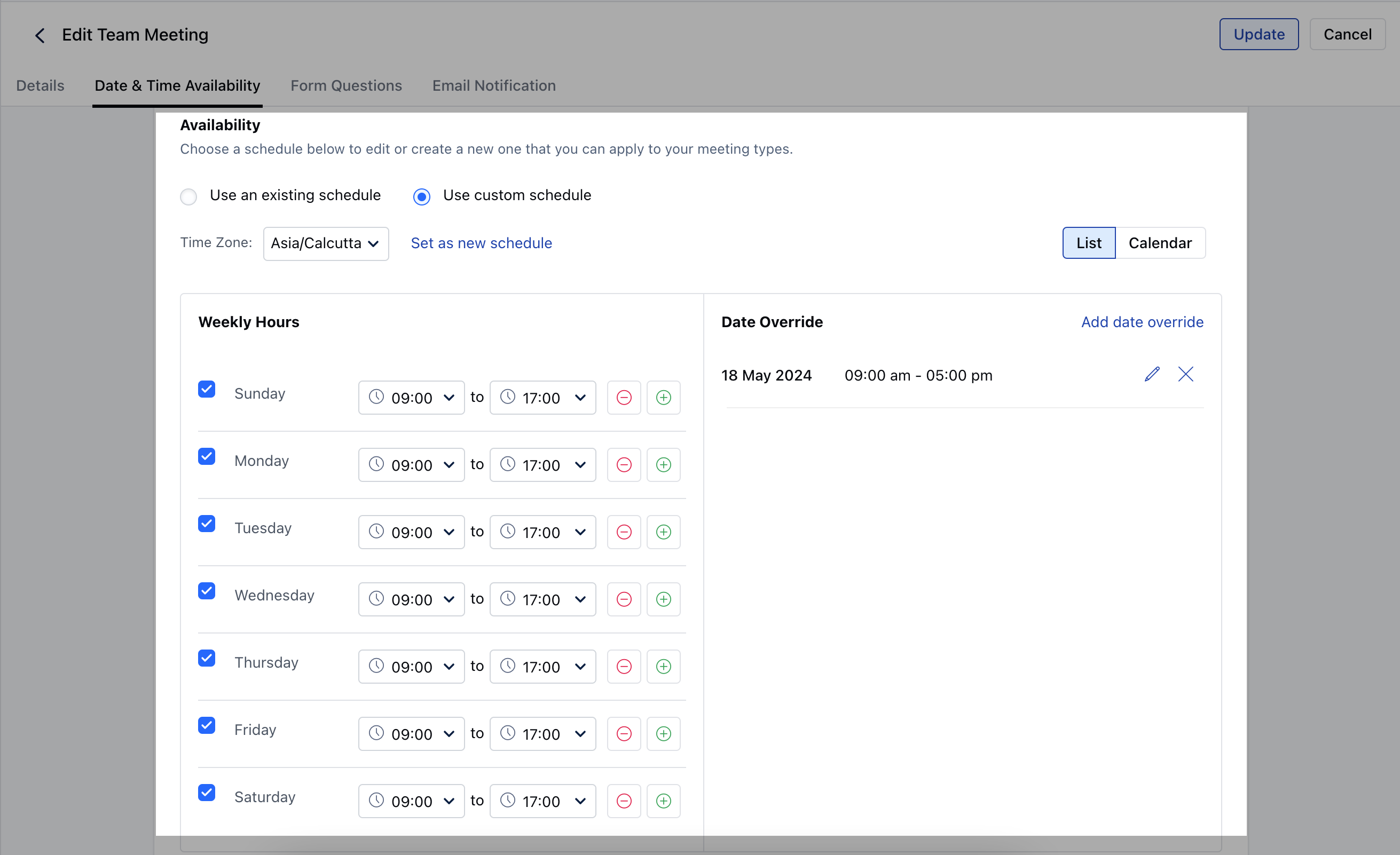Click the Update button
This screenshot has height=855, width=1400.
click(x=1259, y=35)
